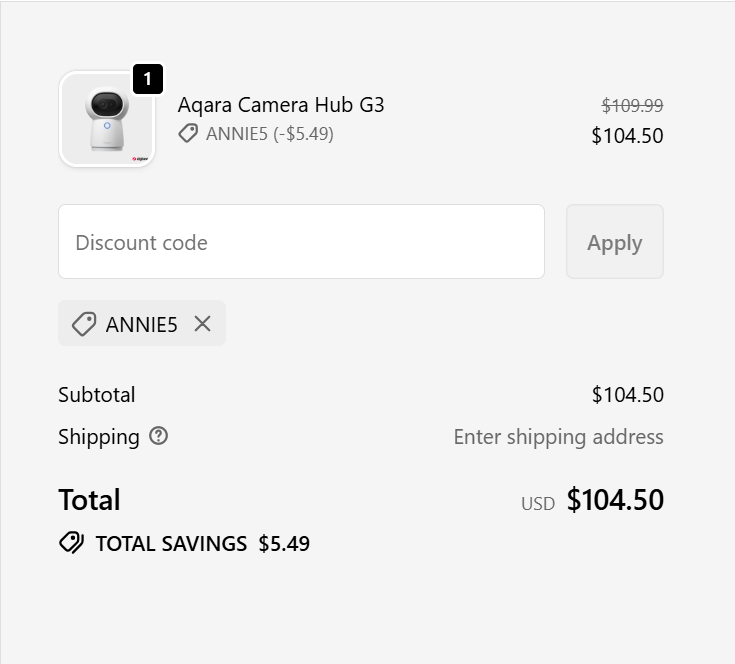735x664 pixels.
Task: Click the tag icon beside ANNIE5 (-$5.49)
Action: coord(188,133)
